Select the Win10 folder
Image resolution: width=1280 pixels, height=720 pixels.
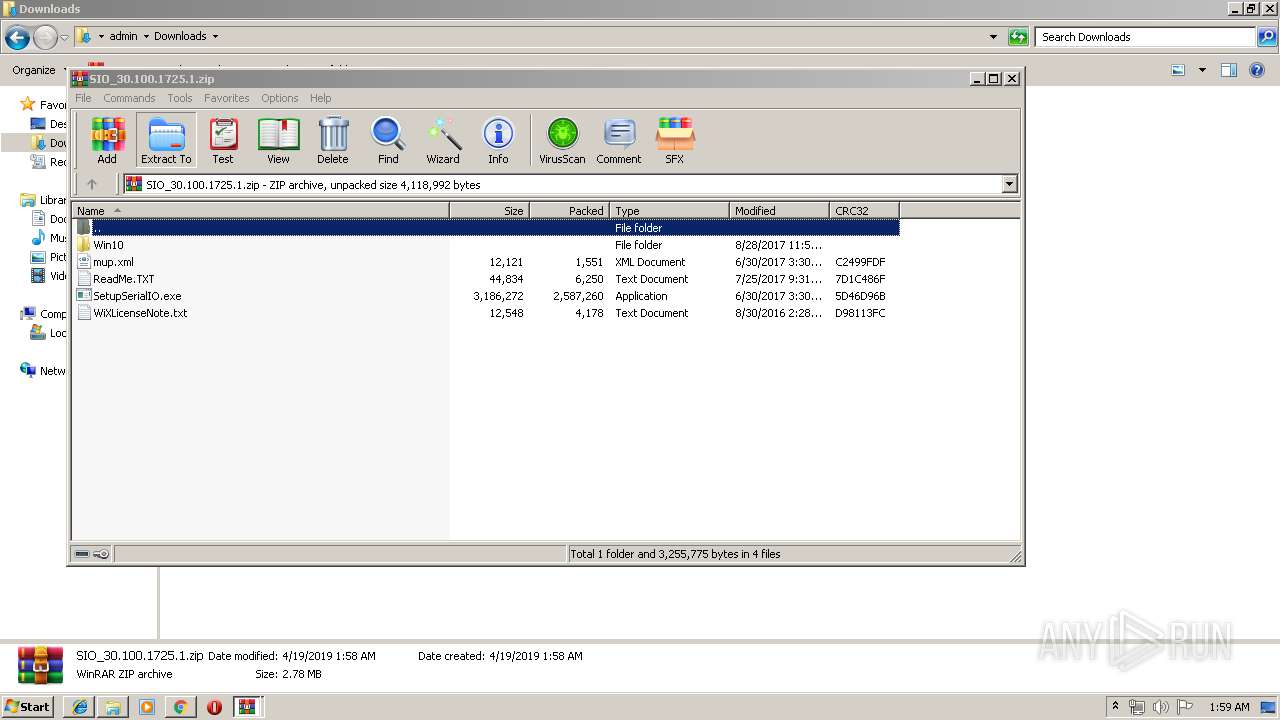(108, 245)
